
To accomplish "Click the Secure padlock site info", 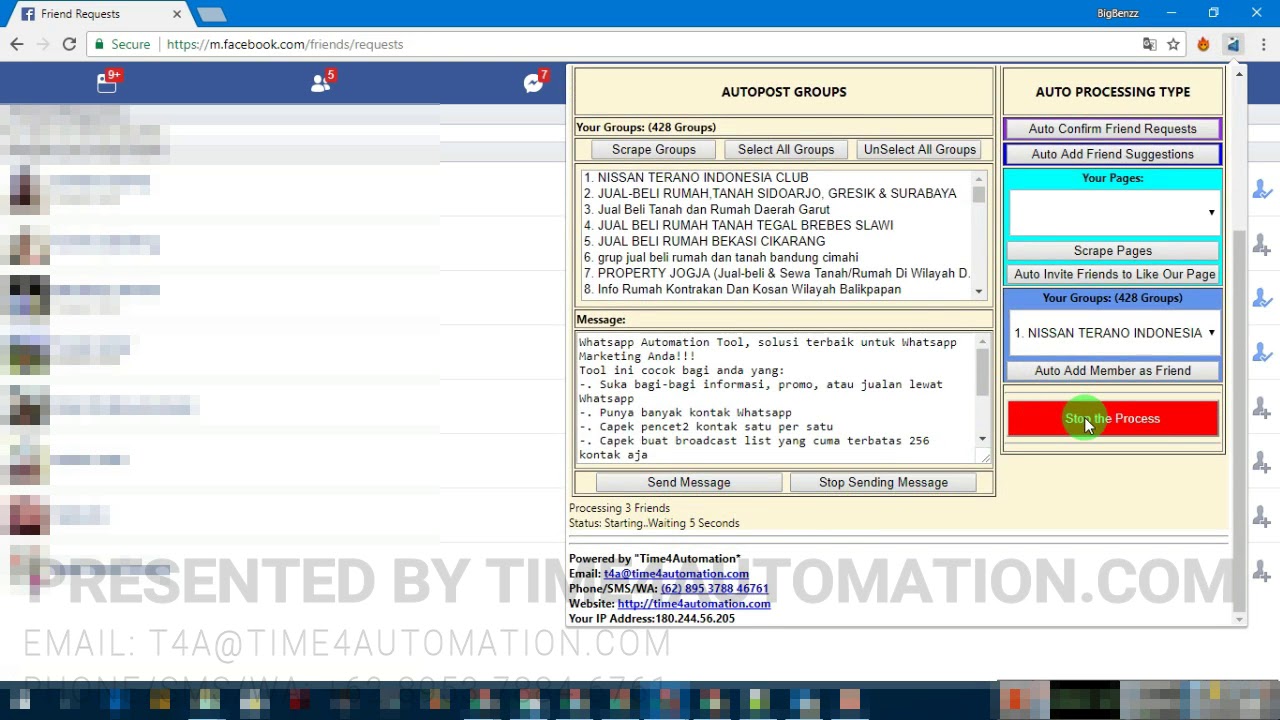I will 121,44.
